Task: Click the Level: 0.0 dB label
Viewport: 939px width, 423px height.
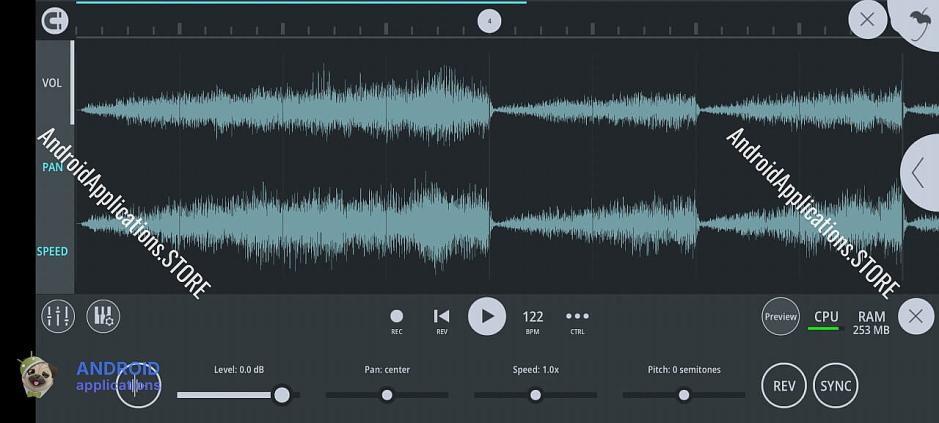Action: pyautogui.click(x=239, y=370)
